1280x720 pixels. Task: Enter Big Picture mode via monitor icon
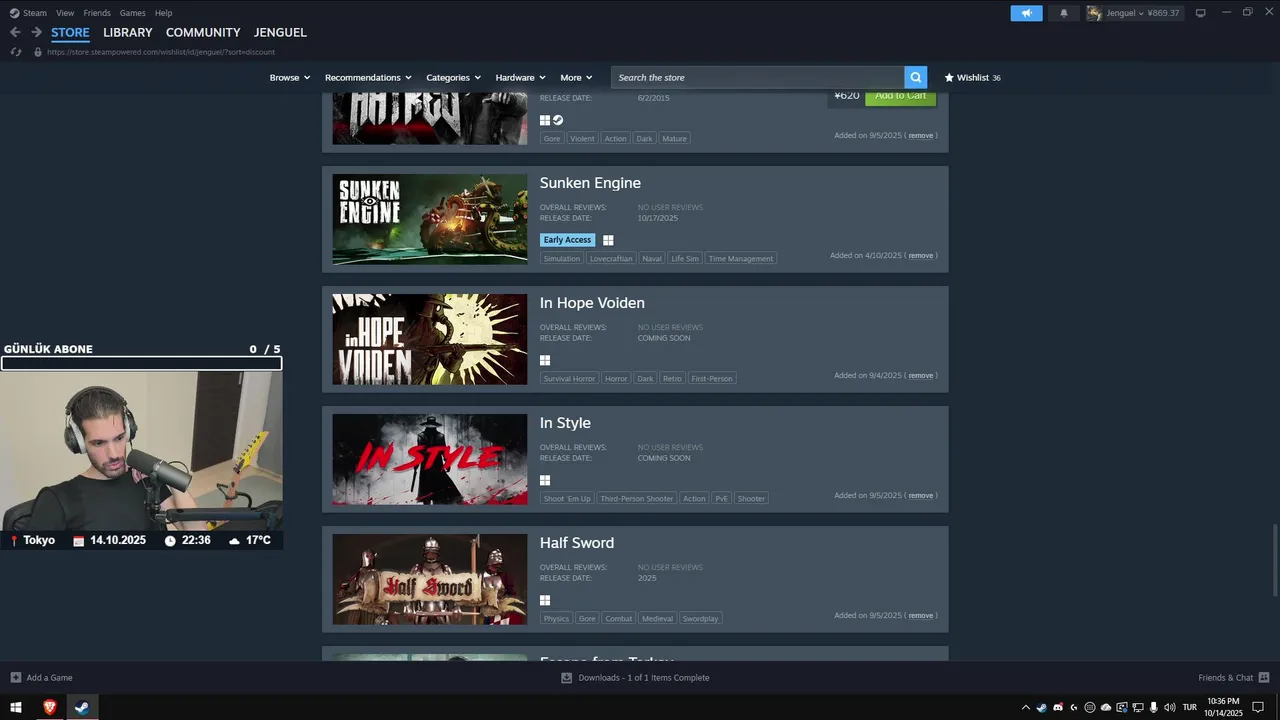tap(1201, 13)
